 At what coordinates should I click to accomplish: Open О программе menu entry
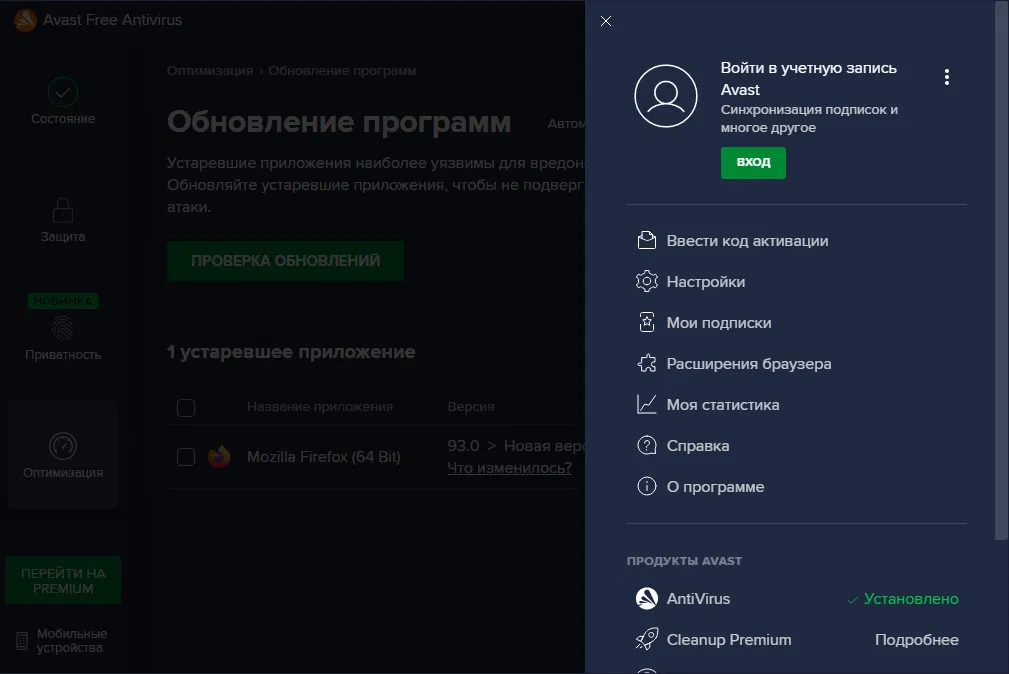point(715,487)
